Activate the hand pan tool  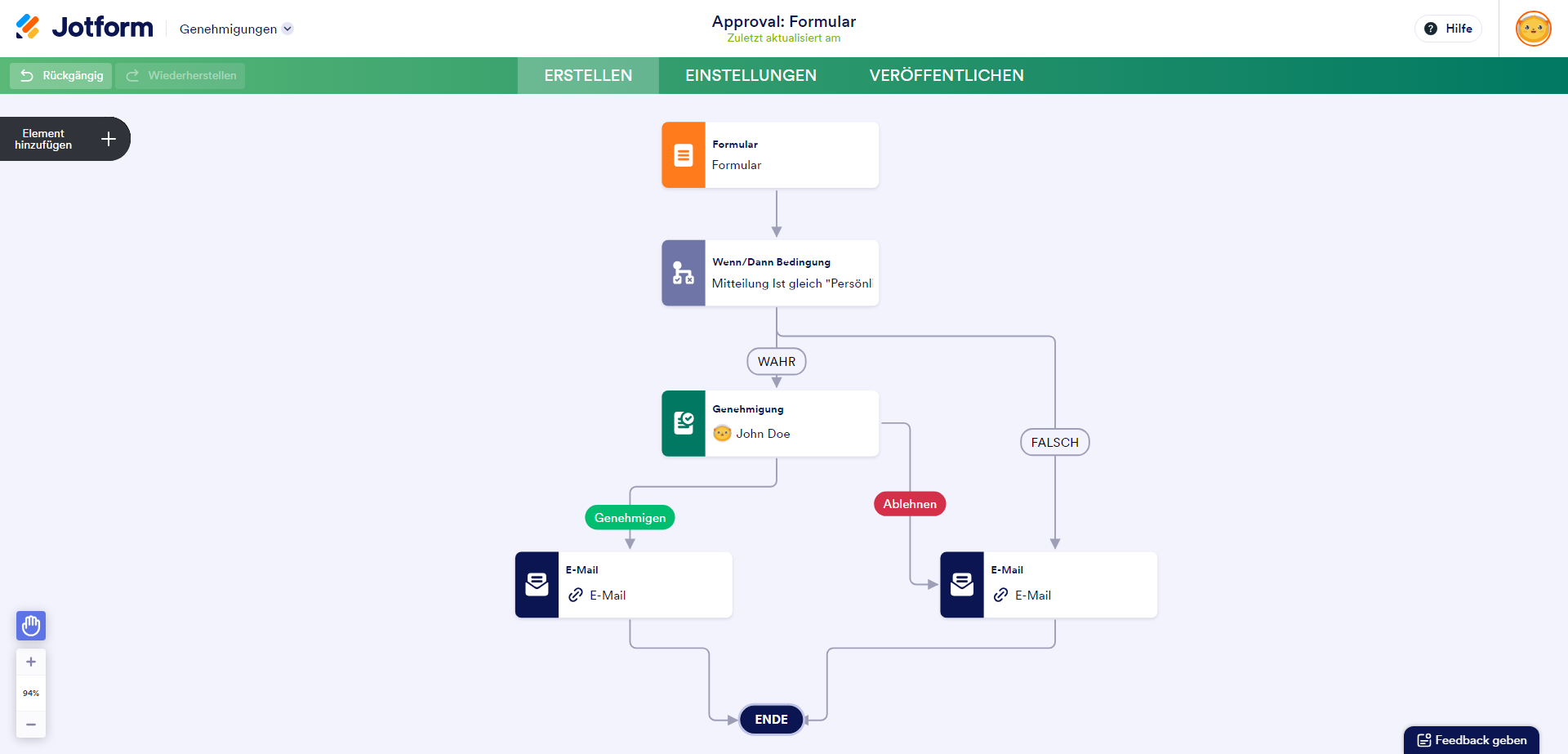pyautogui.click(x=31, y=626)
